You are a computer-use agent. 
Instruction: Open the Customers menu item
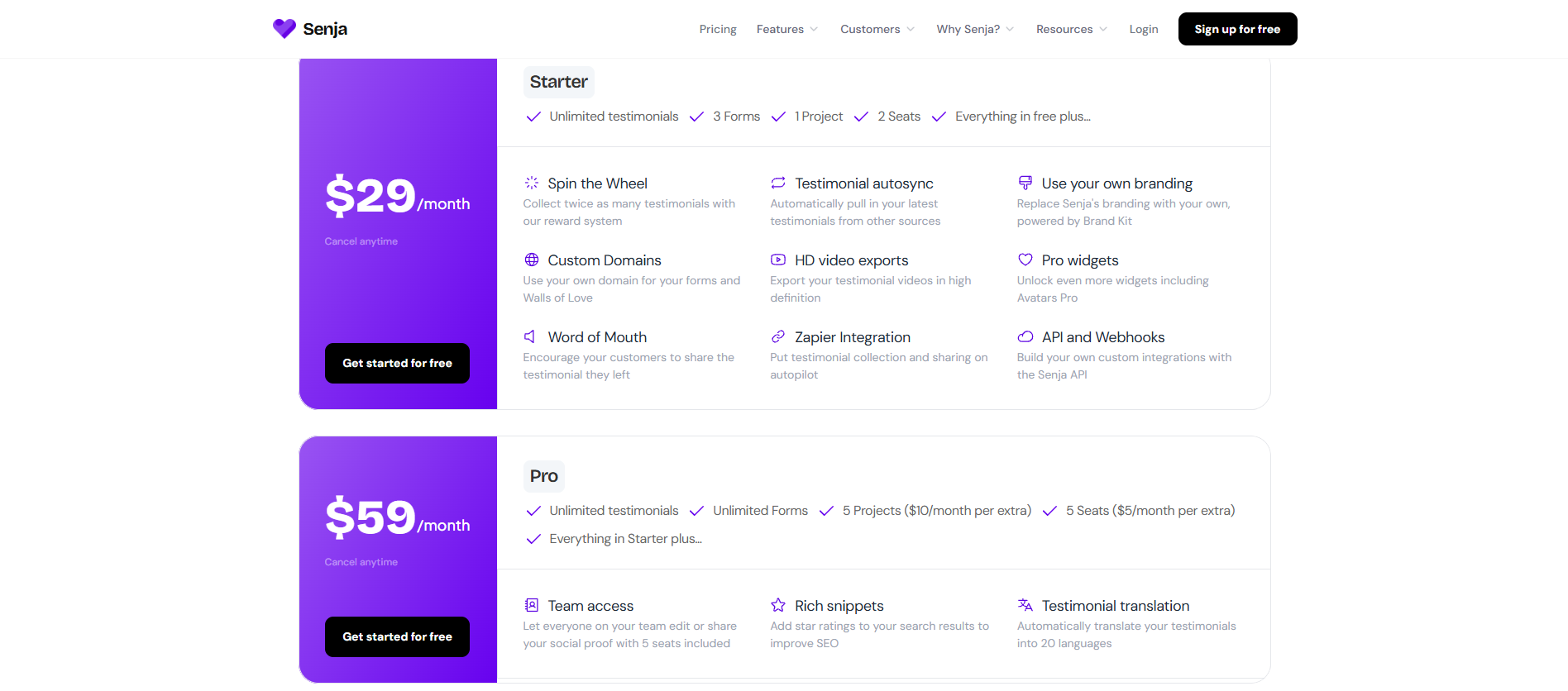870,29
